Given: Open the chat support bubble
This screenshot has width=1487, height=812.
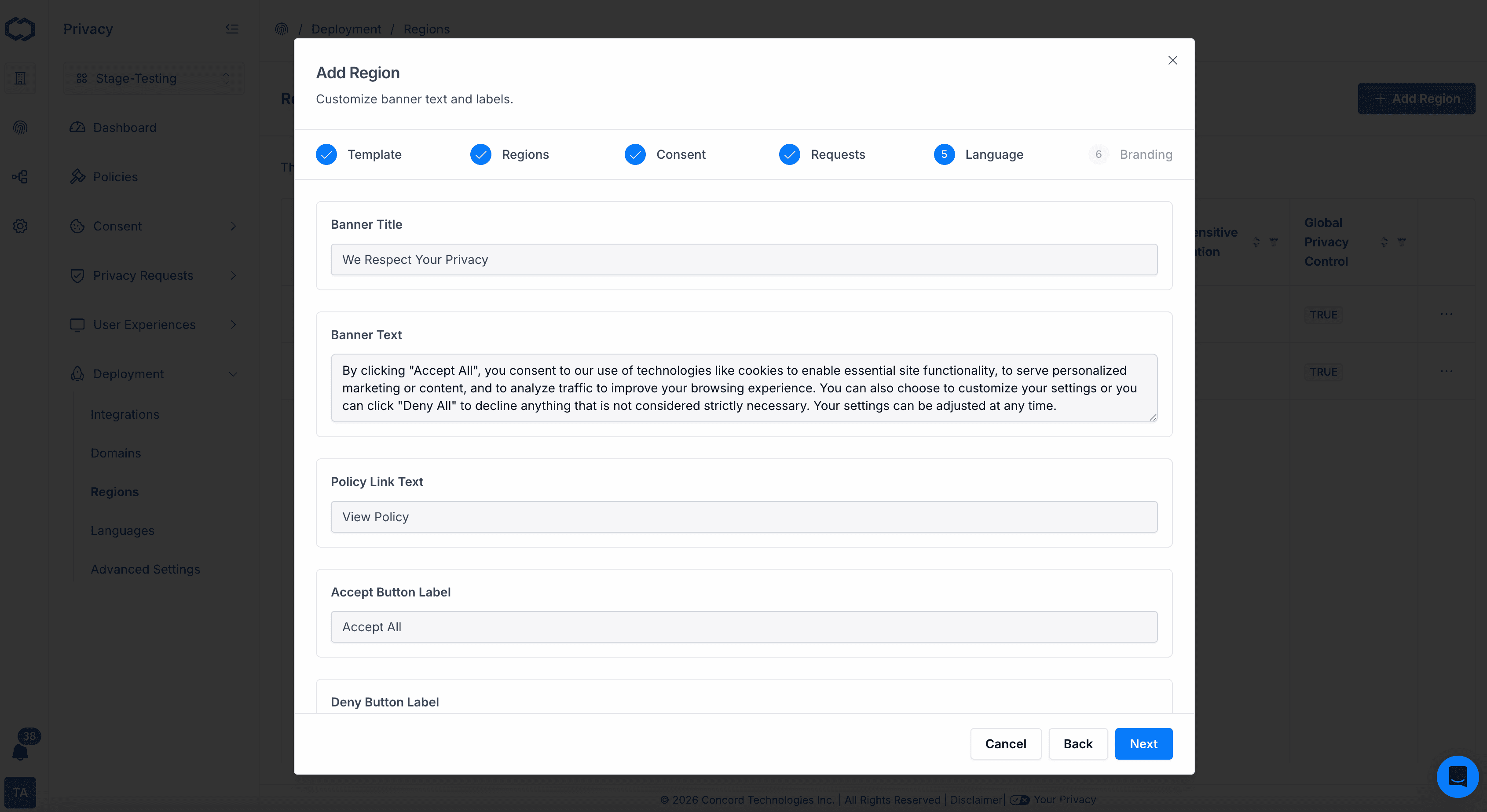Looking at the screenshot, I should point(1457,776).
